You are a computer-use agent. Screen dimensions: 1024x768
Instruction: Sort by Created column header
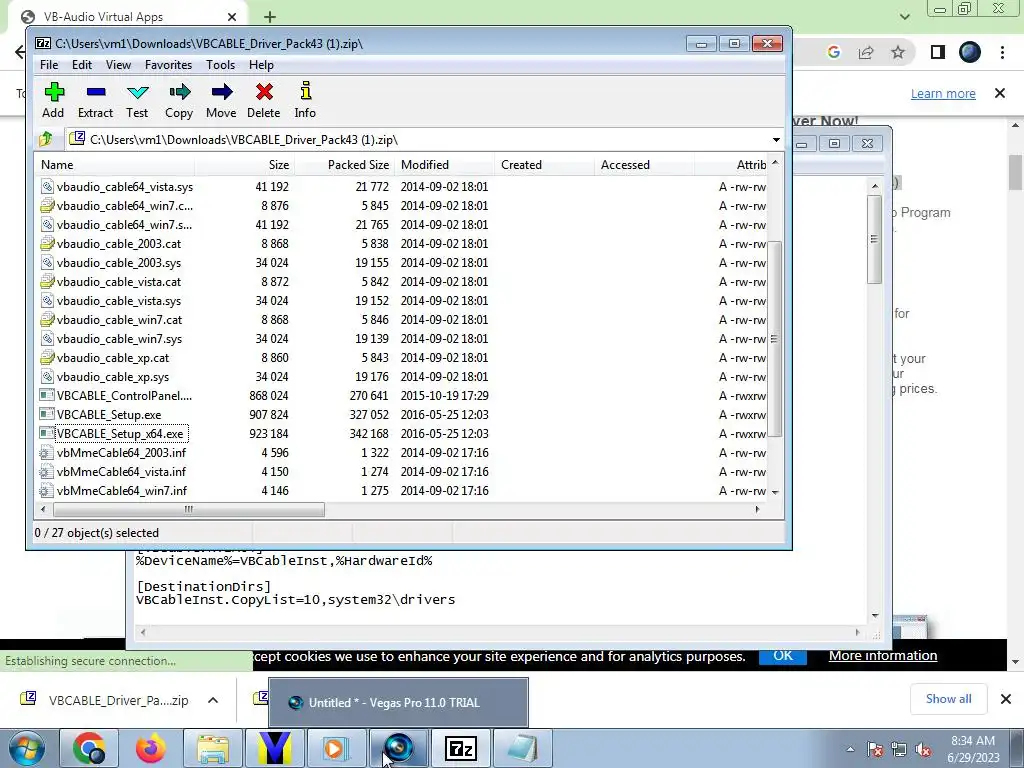coord(544,165)
